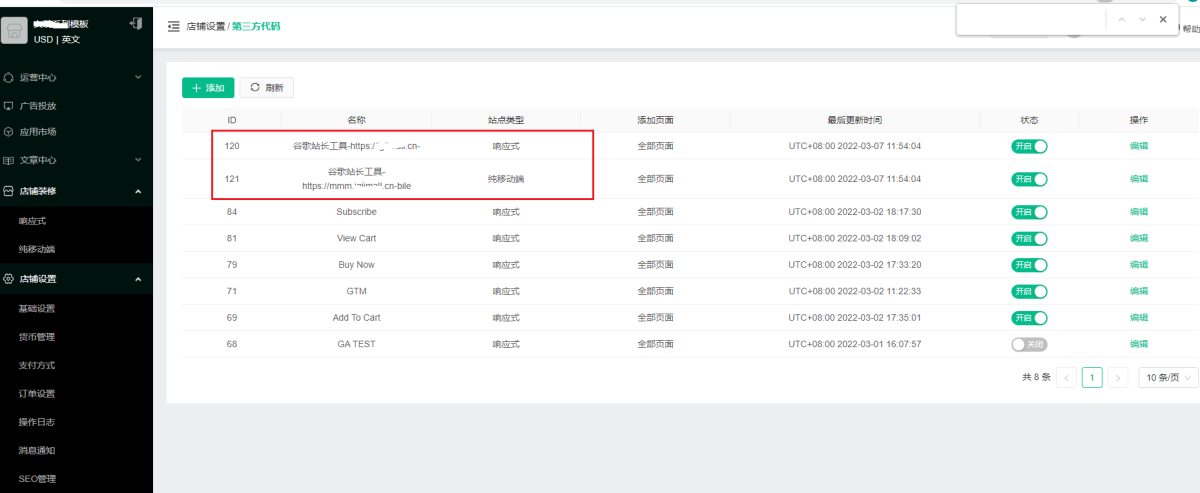Click the green 添加 button
Image resolution: width=1200 pixels, height=493 pixels.
(208, 88)
